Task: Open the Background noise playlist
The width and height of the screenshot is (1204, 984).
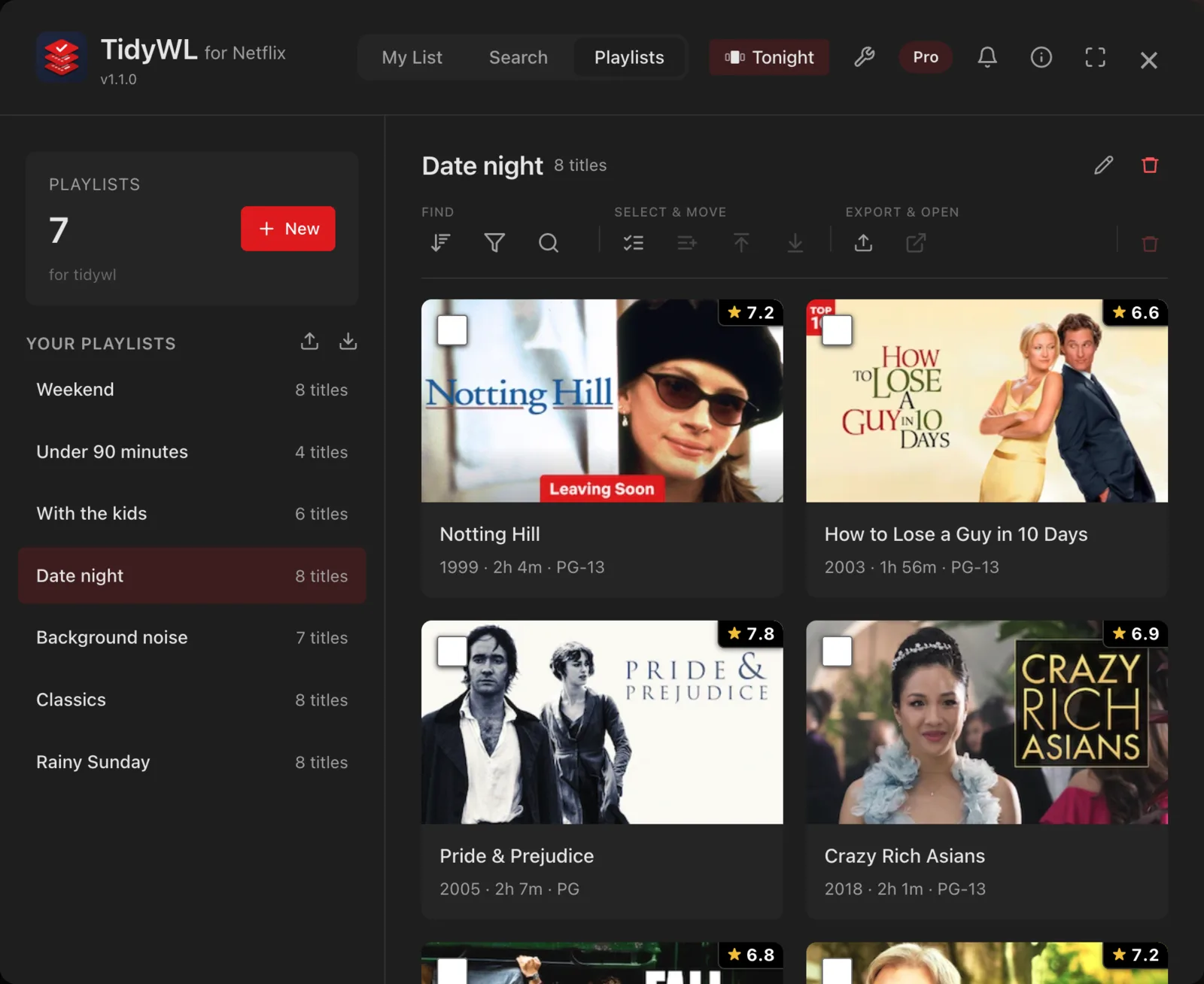Action: pos(192,638)
